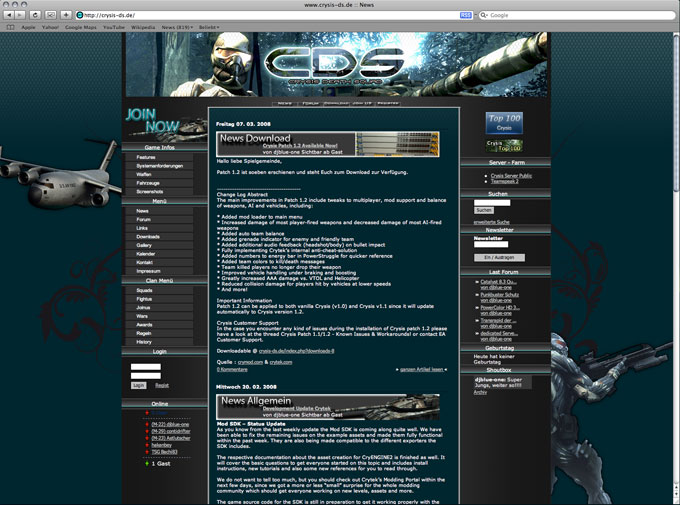Open the News Allgemein banner image
This screenshot has width=680, height=505.
point(328,407)
